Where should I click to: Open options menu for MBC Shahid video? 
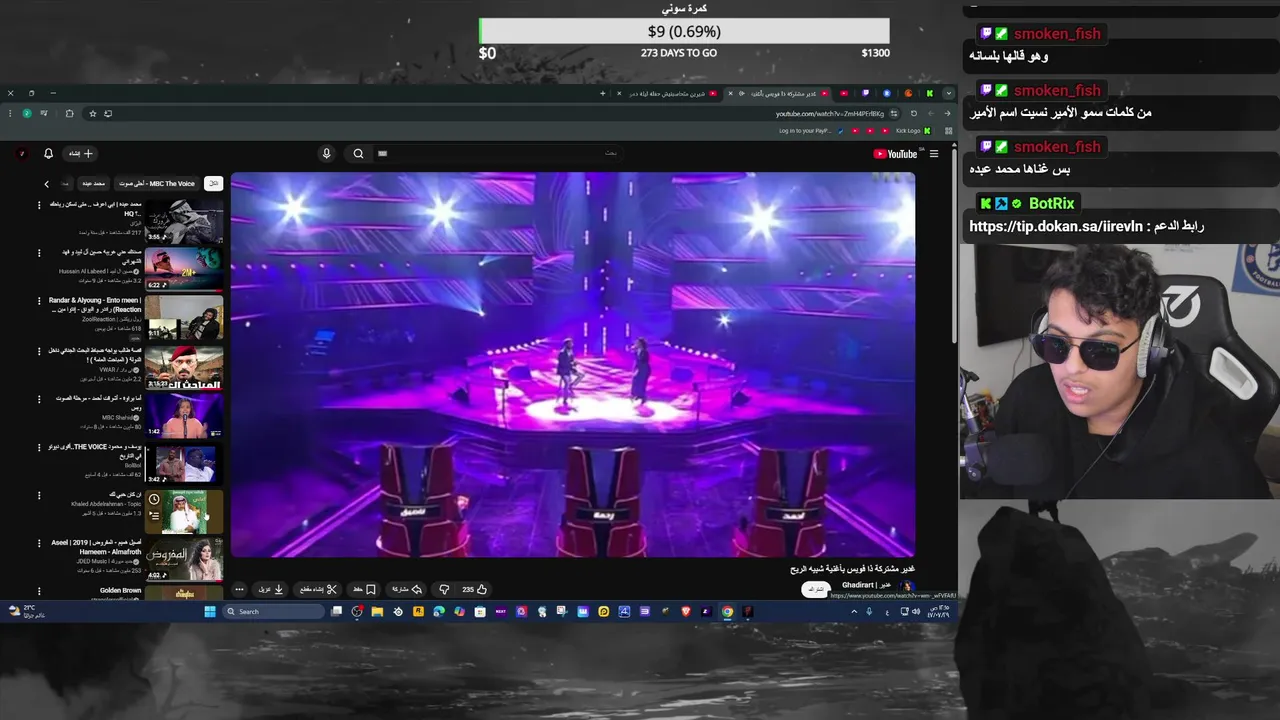coord(39,398)
